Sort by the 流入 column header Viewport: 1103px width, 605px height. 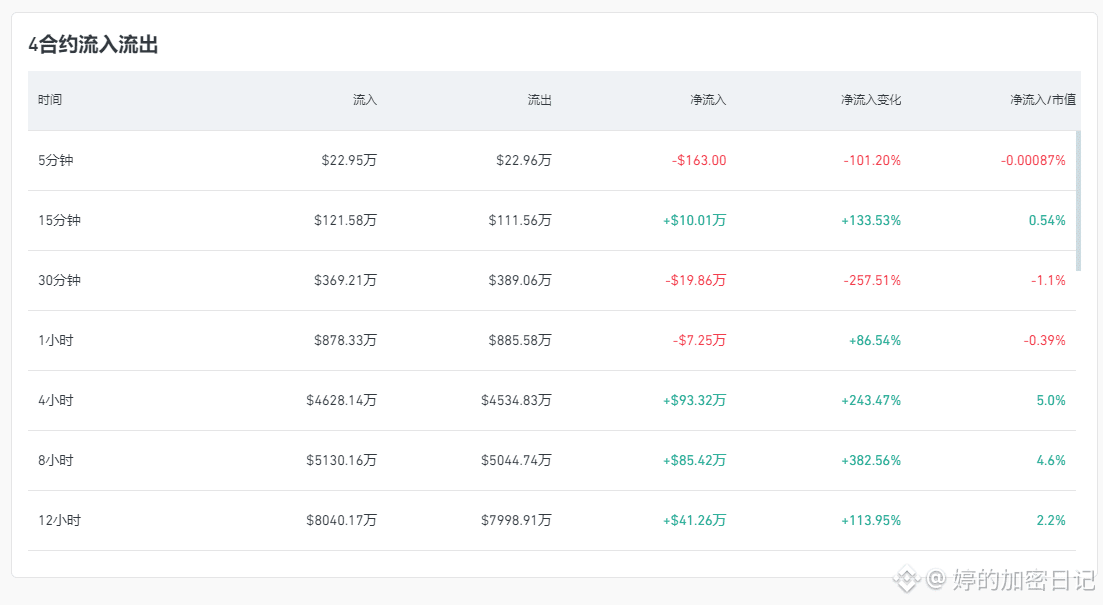point(364,100)
